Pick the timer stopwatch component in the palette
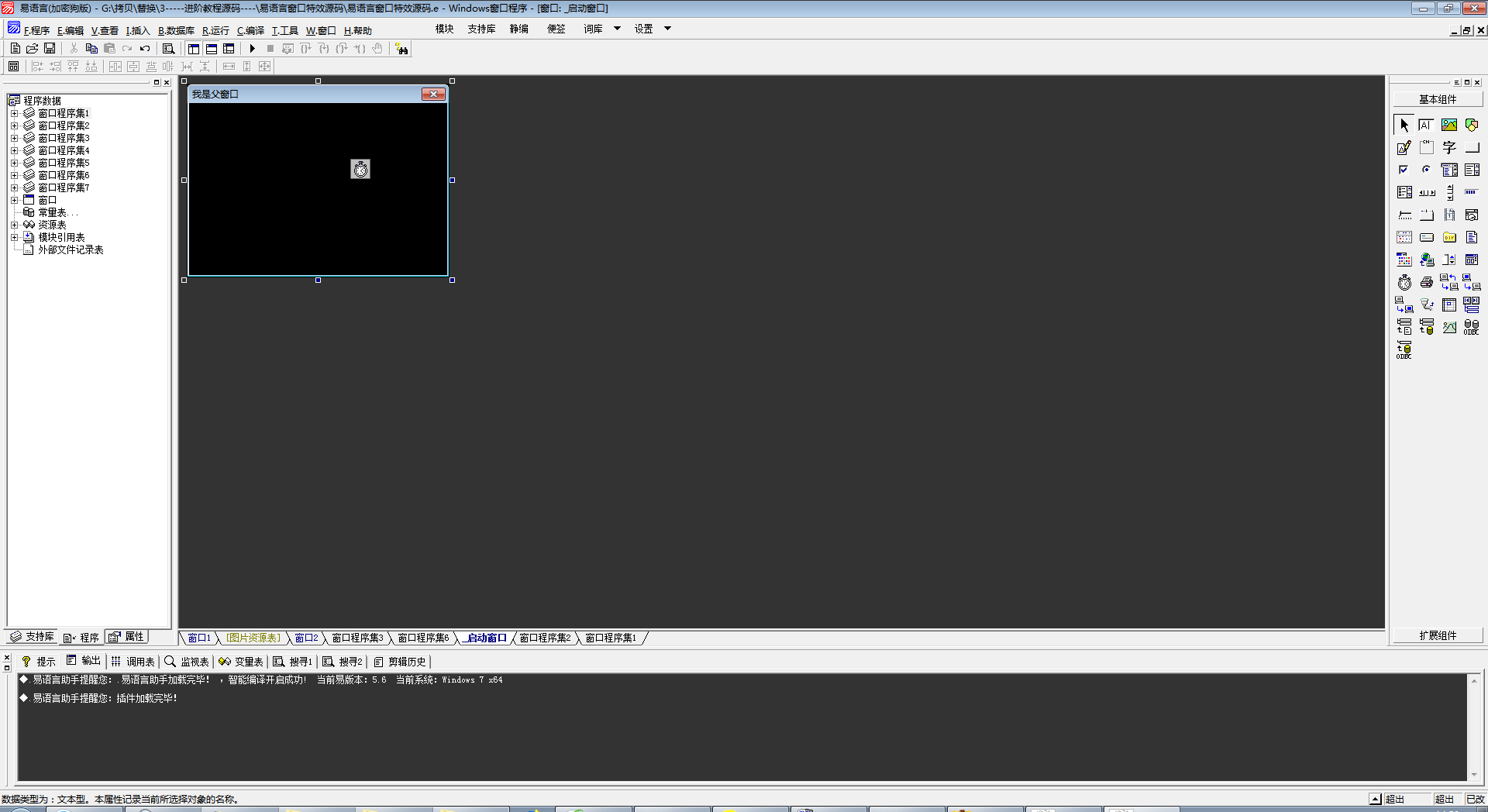Screen dimensions: 1488x812 (x=1404, y=282)
